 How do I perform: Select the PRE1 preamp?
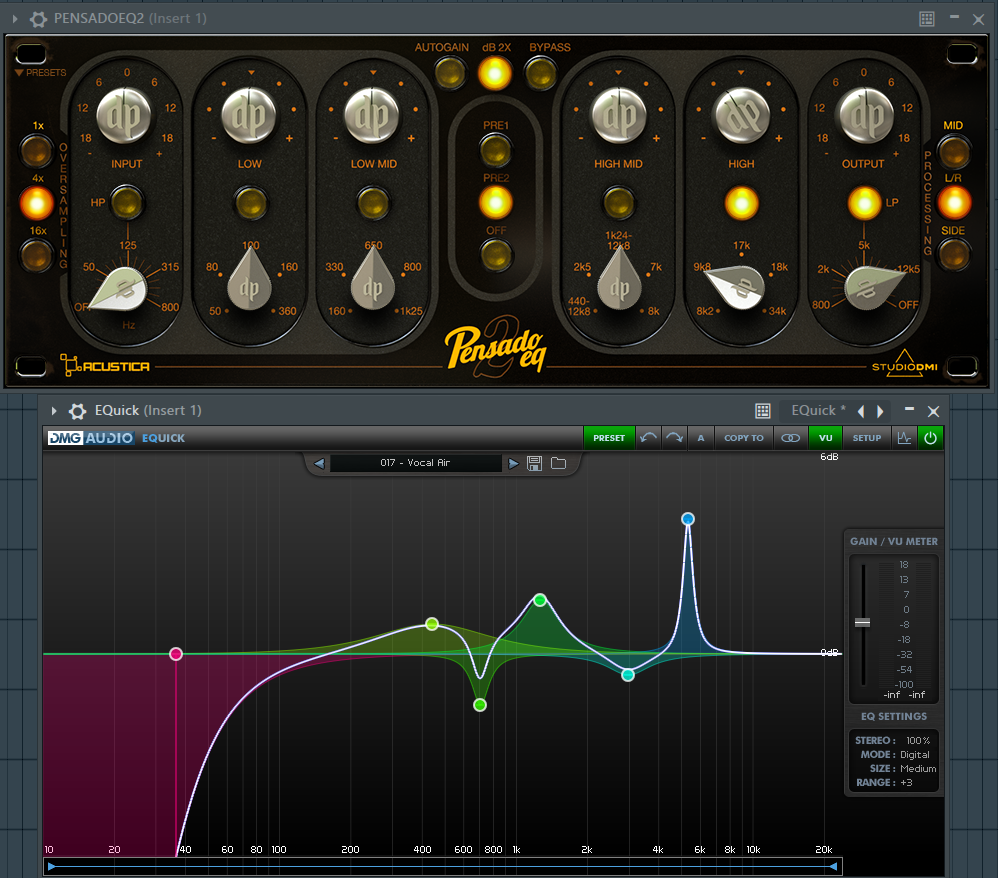pos(495,151)
